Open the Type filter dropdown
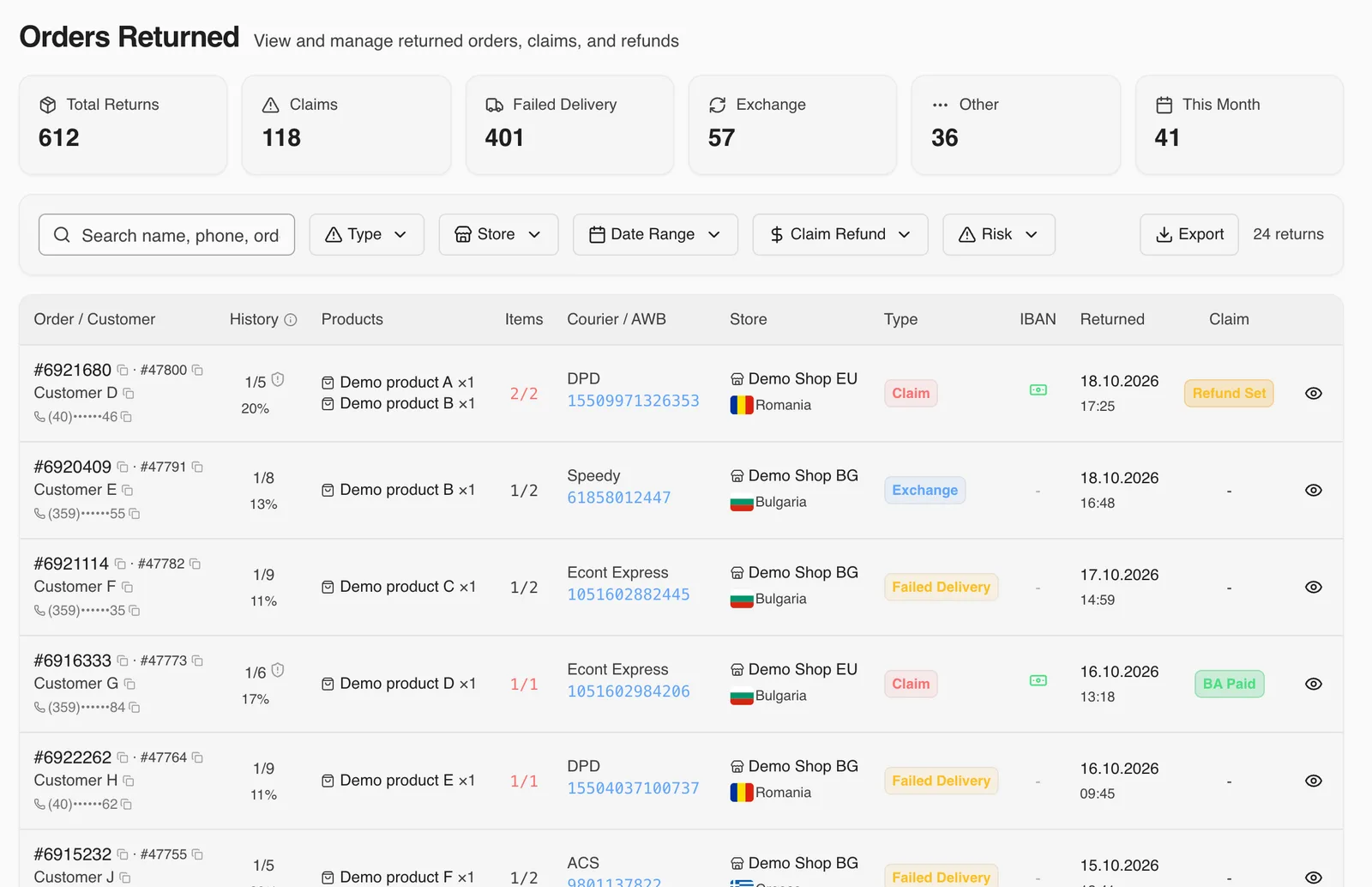1372x887 pixels. 366,235
